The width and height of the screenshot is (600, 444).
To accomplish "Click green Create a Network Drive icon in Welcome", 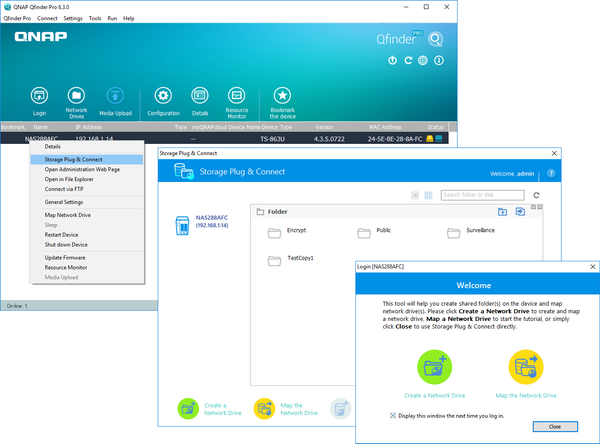I will pyautogui.click(x=434, y=367).
